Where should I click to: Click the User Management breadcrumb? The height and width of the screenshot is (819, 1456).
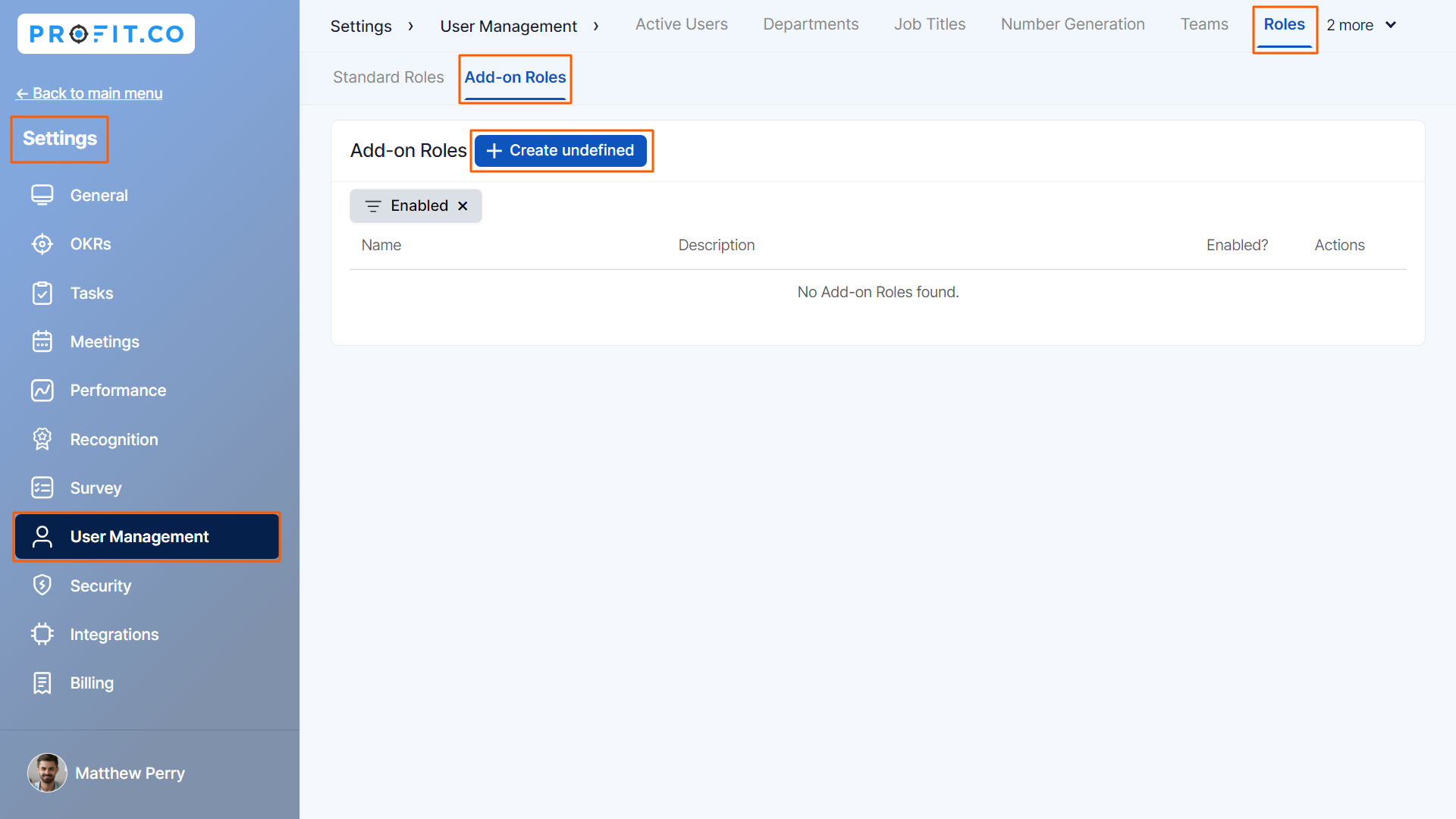(508, 27)
